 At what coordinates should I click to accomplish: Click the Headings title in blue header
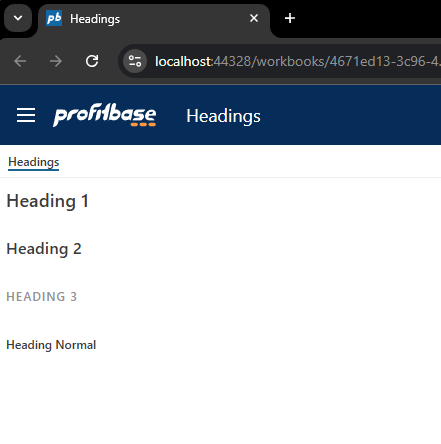coord(223,116)
